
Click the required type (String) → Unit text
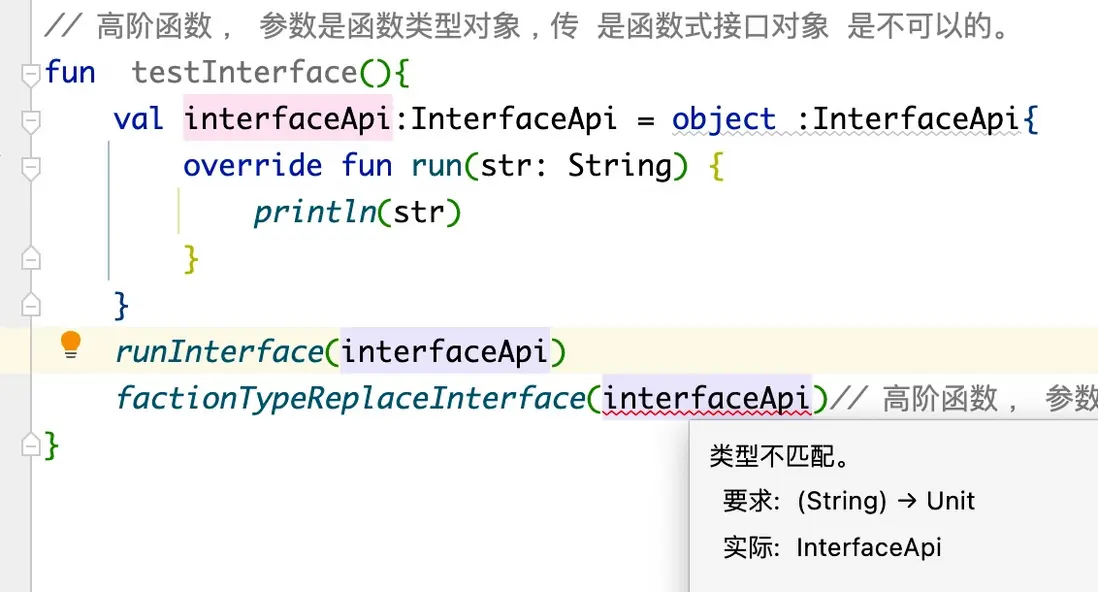tap(885, 502)
